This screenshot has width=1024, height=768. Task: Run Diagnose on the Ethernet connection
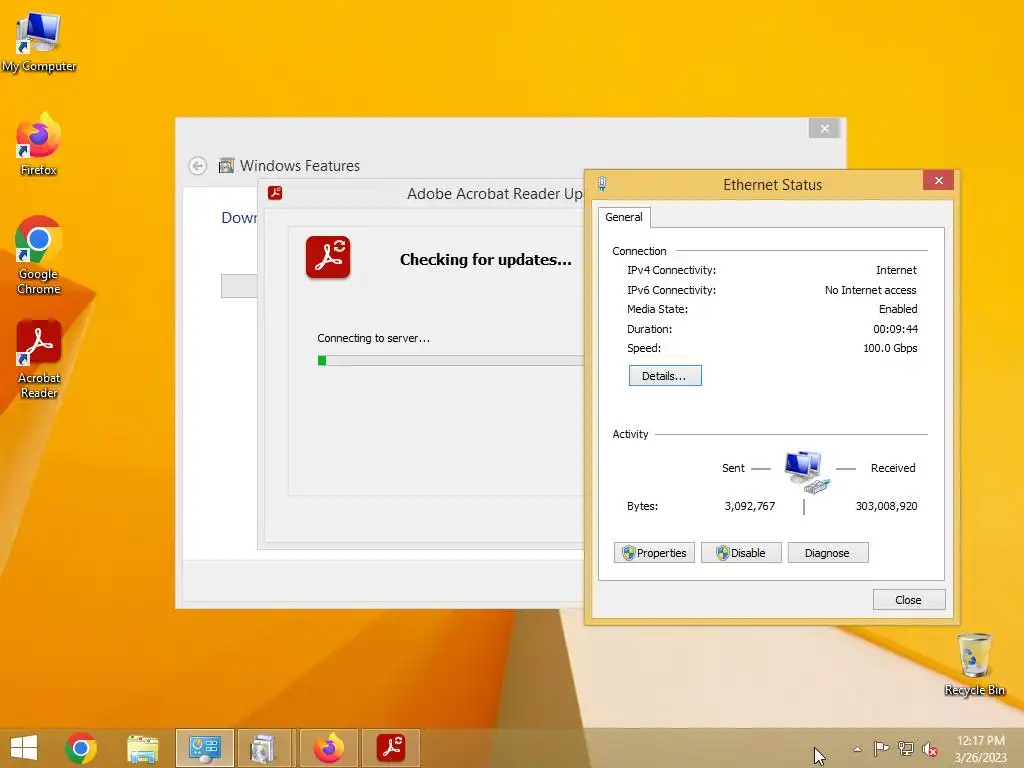tap(828, 552)
